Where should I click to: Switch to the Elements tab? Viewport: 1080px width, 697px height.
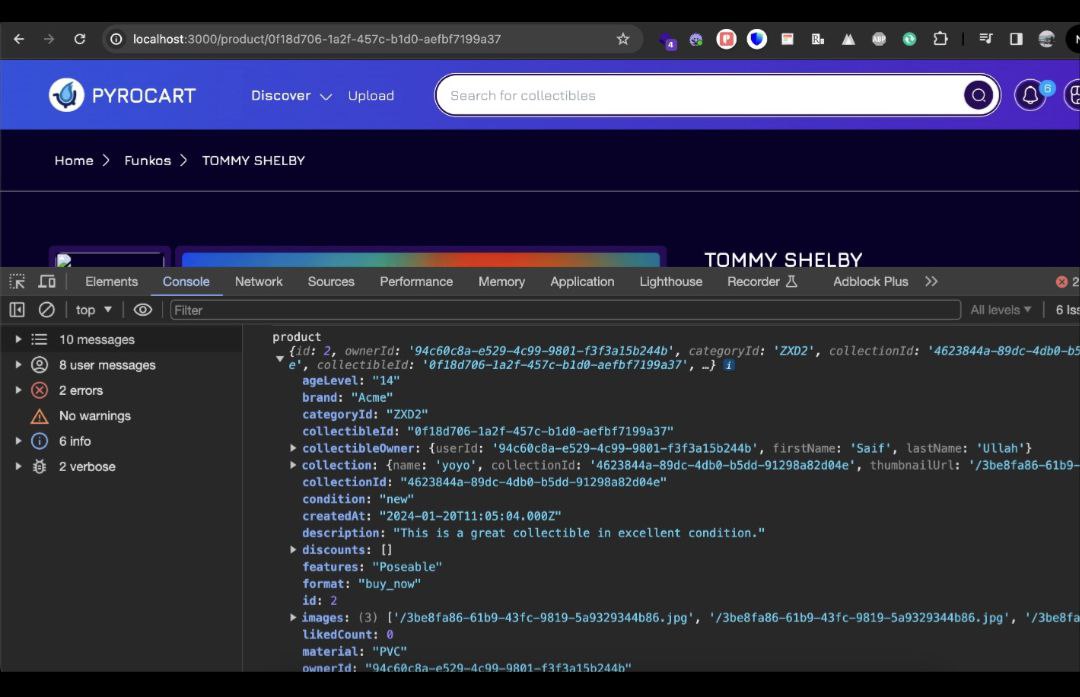pyautogui.click(x=112, y=282)
